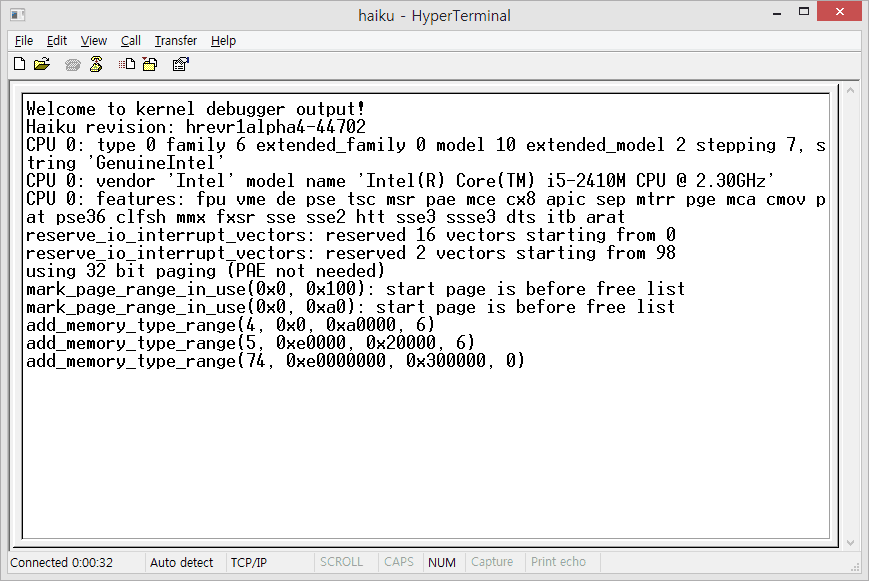Click the scroll down arrow of terminal scrollbar
Image resolution: width=869 pixels, height=581 pixels.
(850, 541)
